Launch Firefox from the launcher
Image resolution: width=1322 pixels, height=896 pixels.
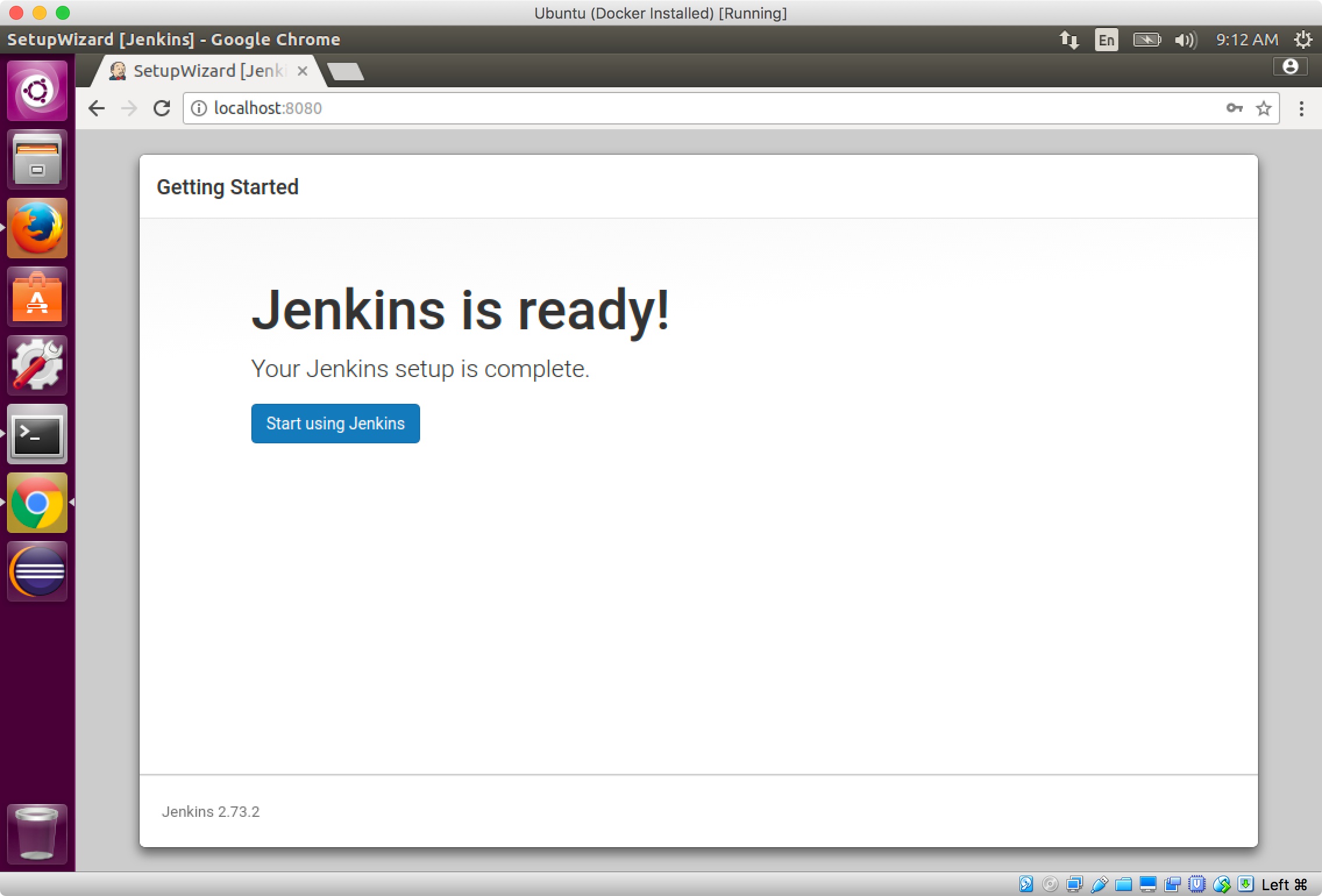(x=37, y=228)
